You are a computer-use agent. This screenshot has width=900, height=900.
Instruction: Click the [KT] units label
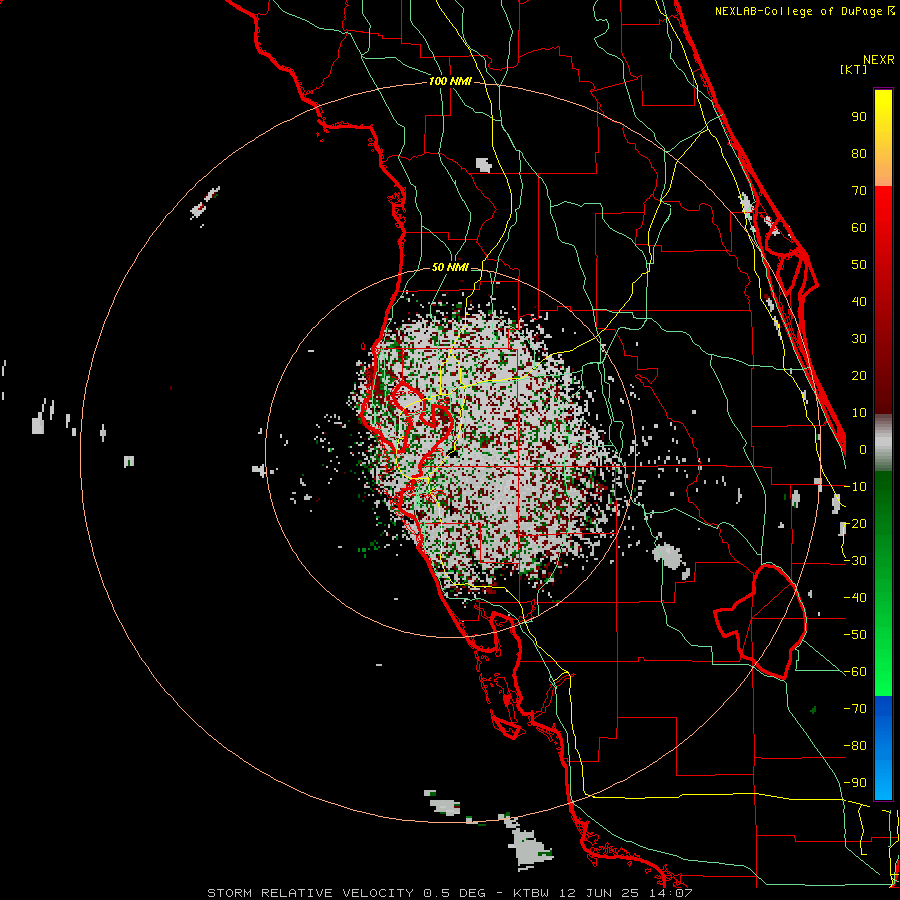(853, 69)
